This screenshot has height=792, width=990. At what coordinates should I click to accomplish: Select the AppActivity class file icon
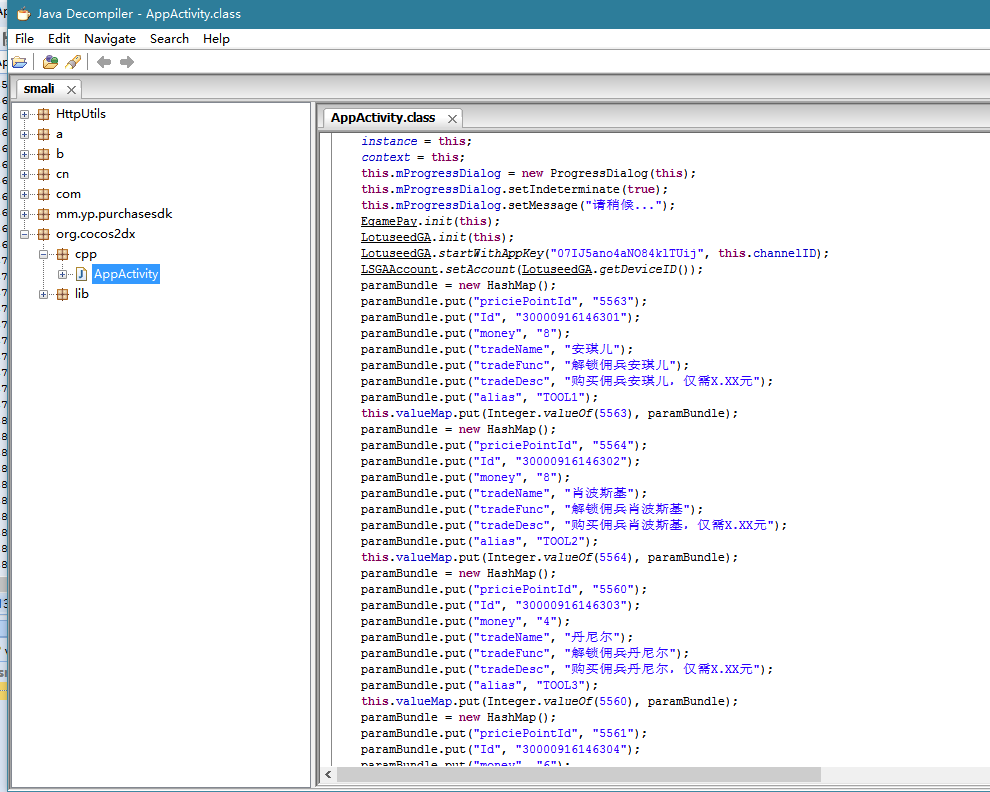coord(81,274)
